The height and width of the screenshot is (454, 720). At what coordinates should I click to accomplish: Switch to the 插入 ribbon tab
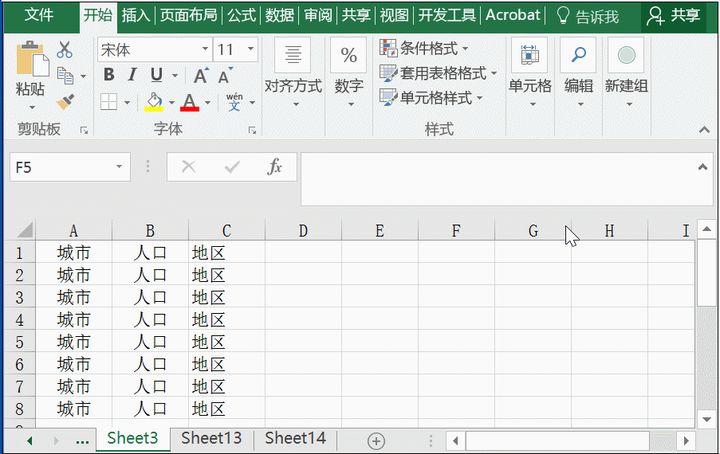click(x=135, y=15)
